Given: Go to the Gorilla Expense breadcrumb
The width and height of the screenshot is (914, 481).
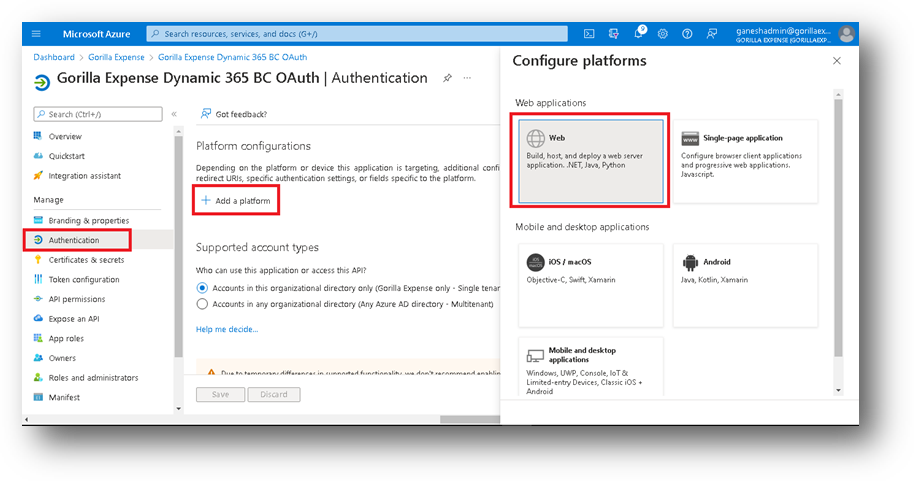Looking at the screenshot, I should click(x=116, y=57).
